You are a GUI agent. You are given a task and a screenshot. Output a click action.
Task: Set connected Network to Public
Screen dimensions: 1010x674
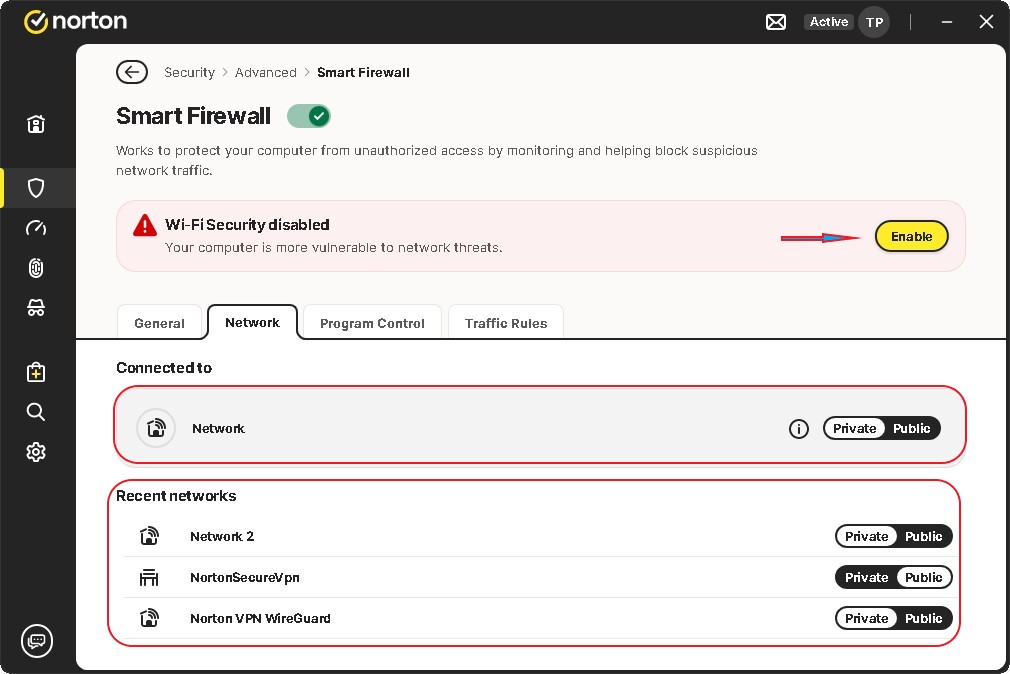click(911, 429)
